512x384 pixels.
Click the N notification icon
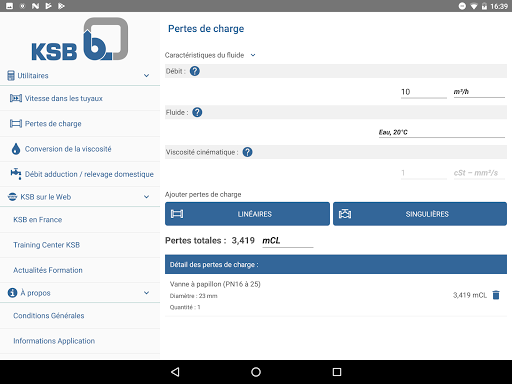coord(35,6)
